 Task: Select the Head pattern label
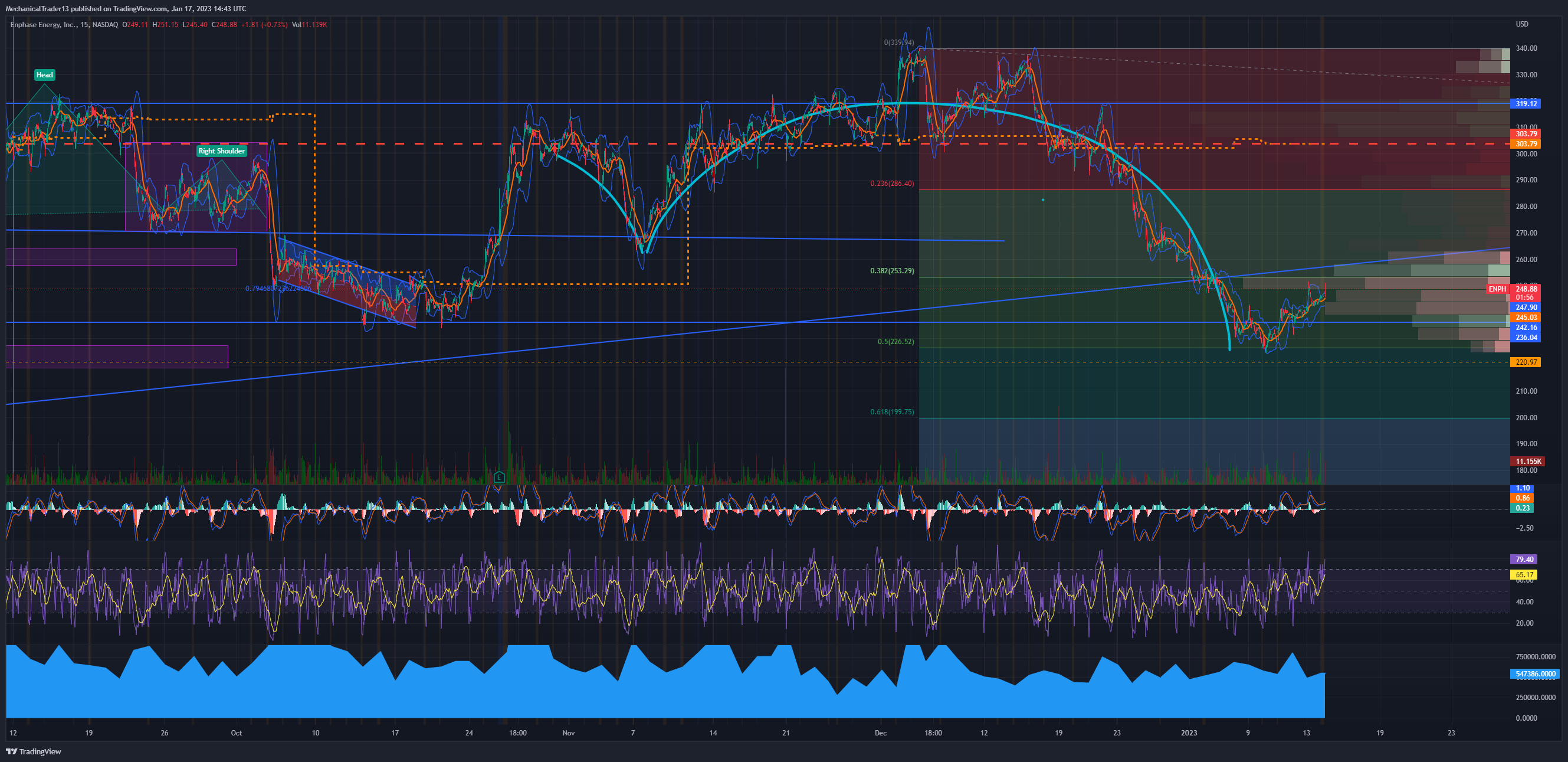pyautogui.click(x=44, y=75)
